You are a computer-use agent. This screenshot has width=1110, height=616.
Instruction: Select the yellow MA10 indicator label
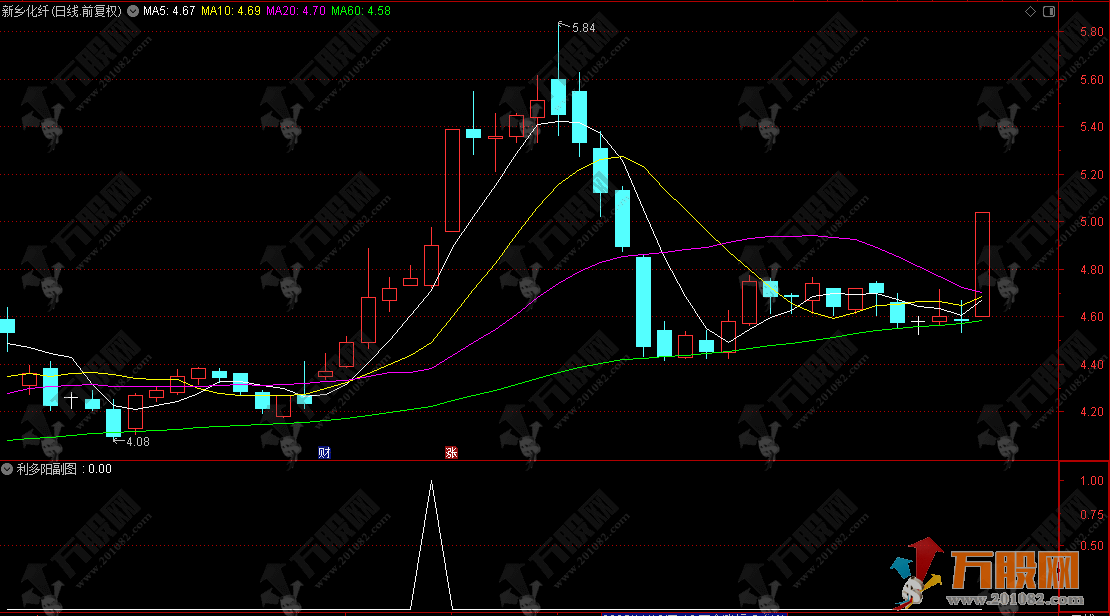[x=230, y=11]
